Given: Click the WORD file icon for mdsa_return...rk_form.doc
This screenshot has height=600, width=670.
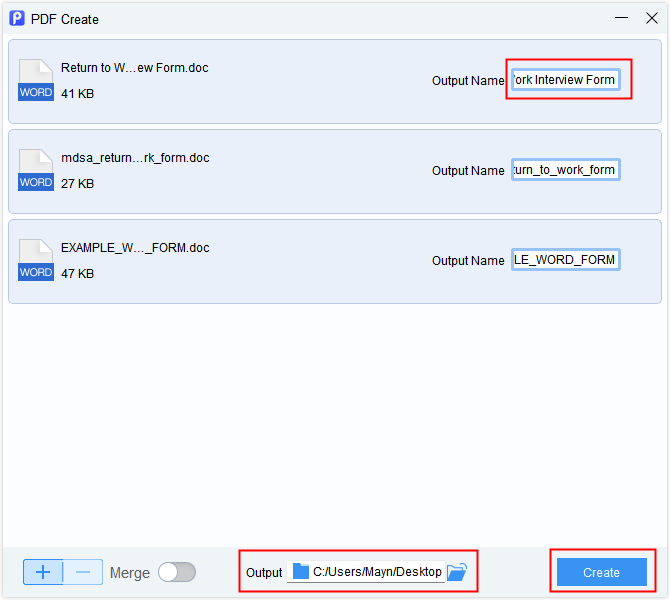Looking at the screenshot, I should click(36, 170).
